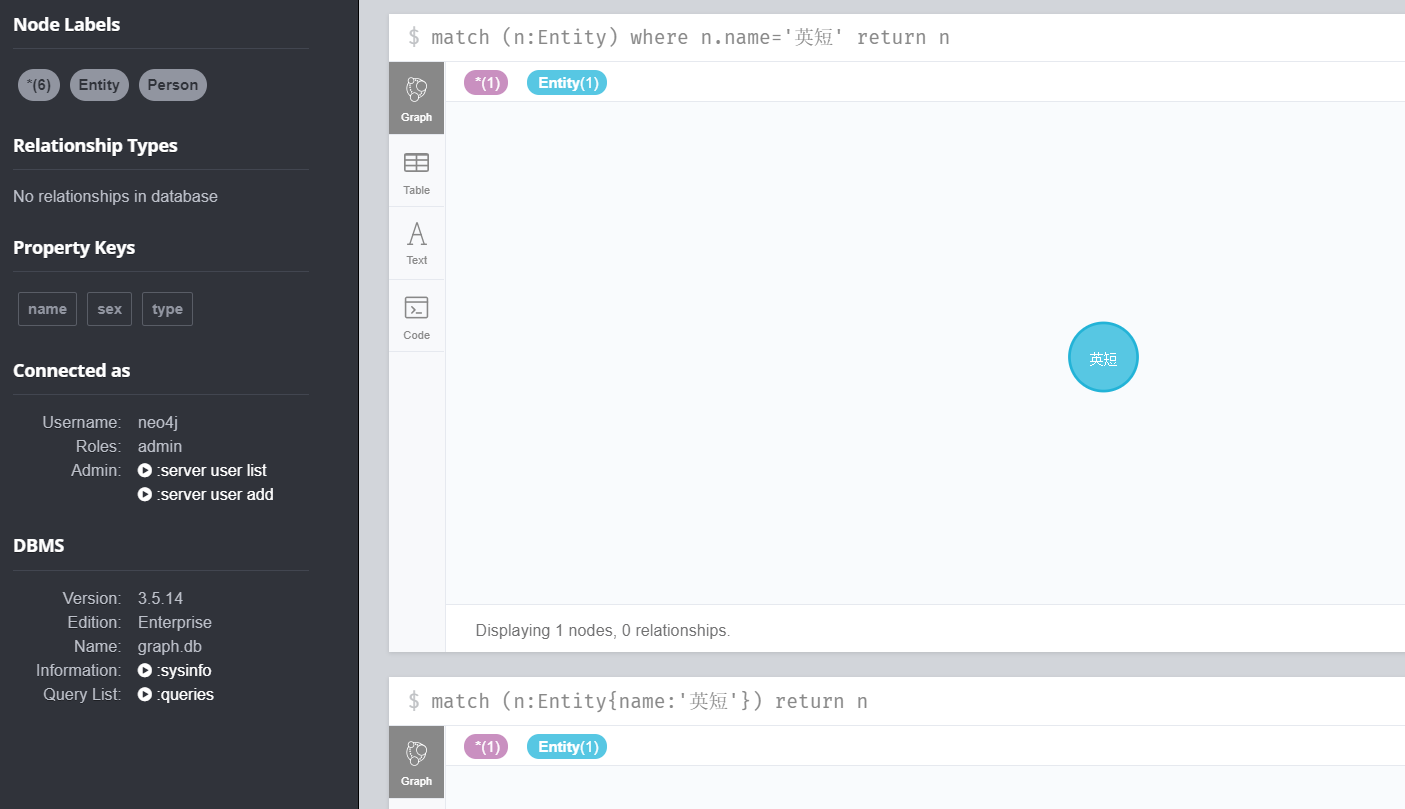Toggle the Entity label filter pill
Screen dimensions: 1405x809
click(x=99, y=85)
